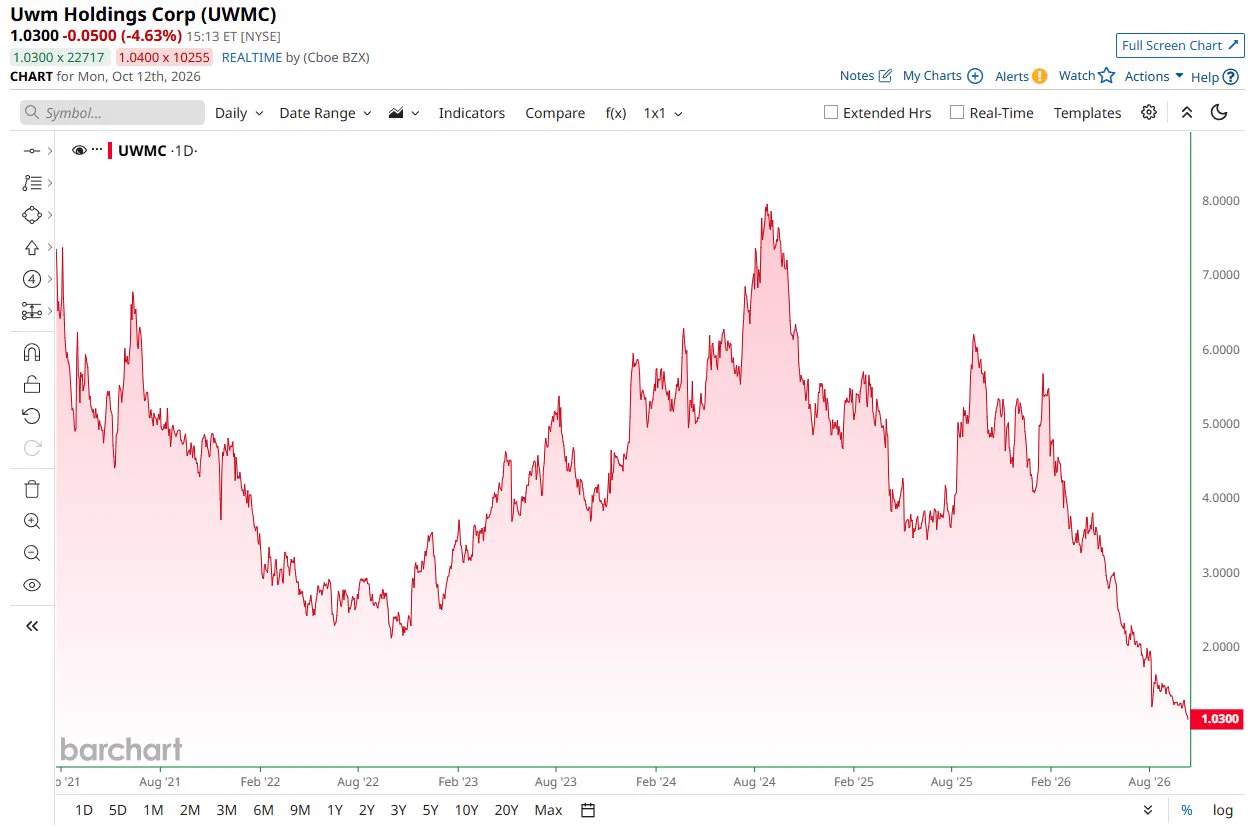The image size is (1256, 827).
Task: Click the redo icon in sidebar
Action: coord(31,448)
